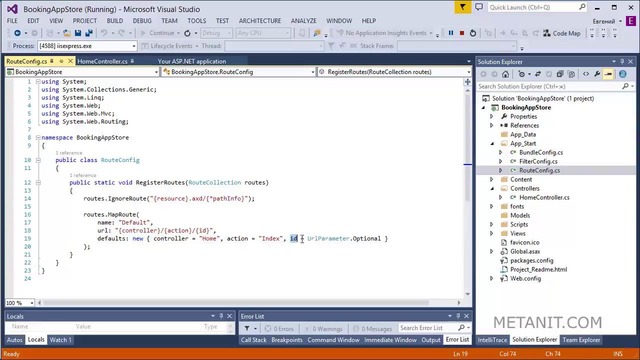Switch to the Watch 1 tab
This screenshot has height=360, width=640.
(60, 340)
